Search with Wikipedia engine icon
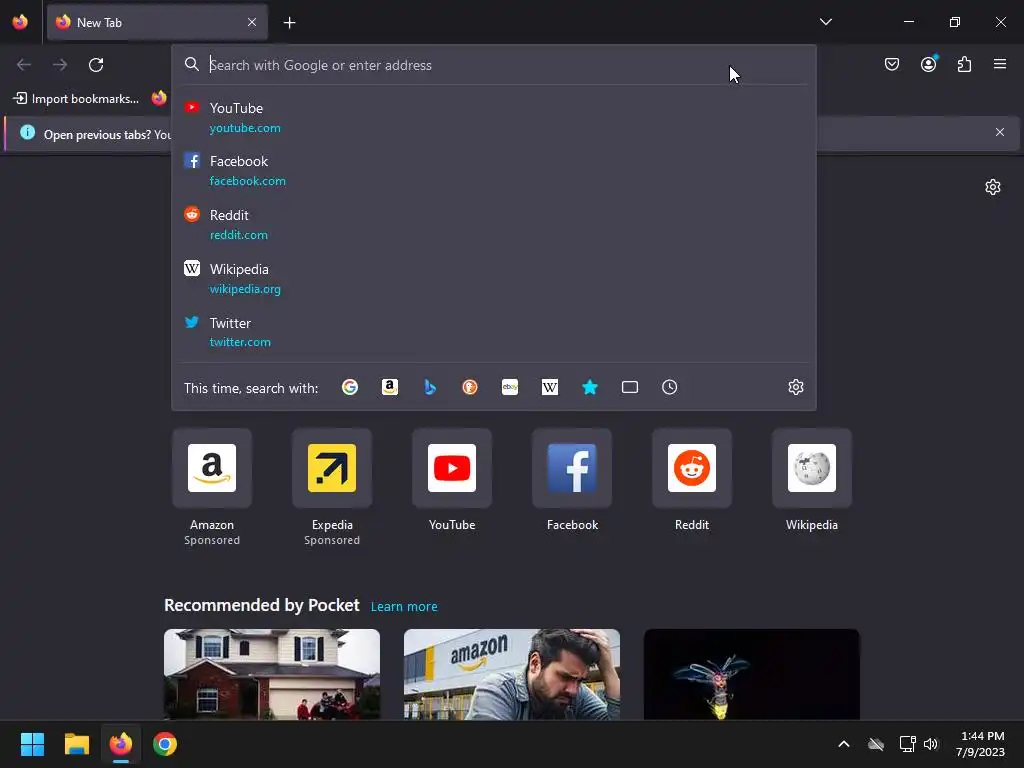This screenshot has height=768, width=1024. tap(550, 387)
